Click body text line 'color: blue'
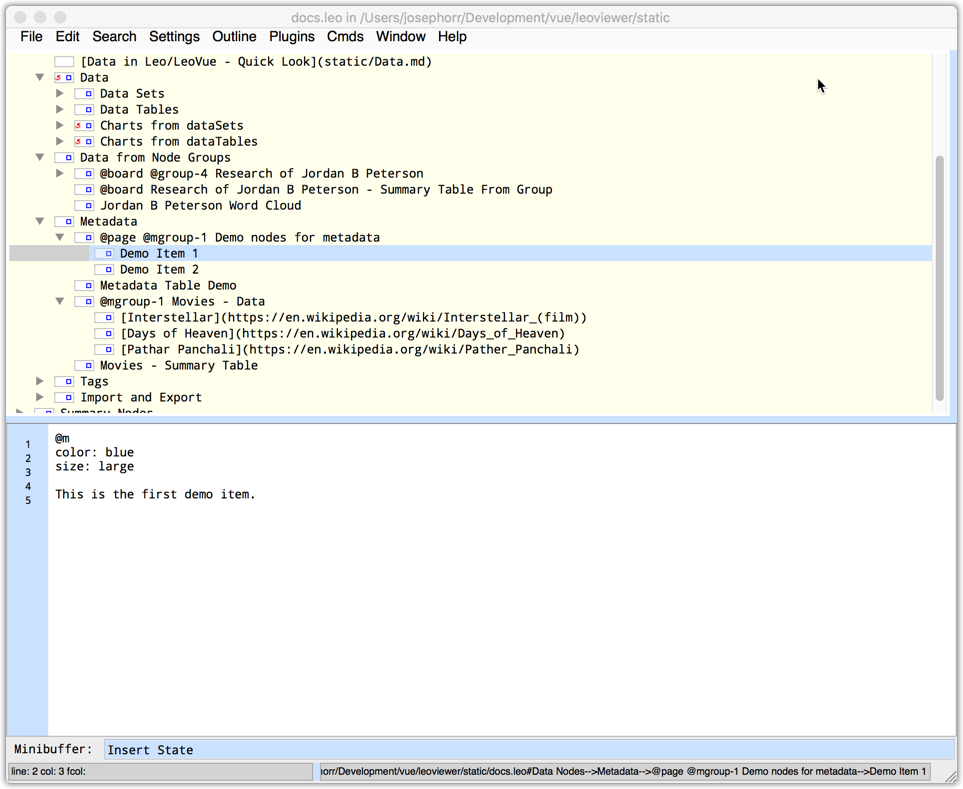Image resolution: width=963 pixels, height=789 pixels. tap(95, 453)
